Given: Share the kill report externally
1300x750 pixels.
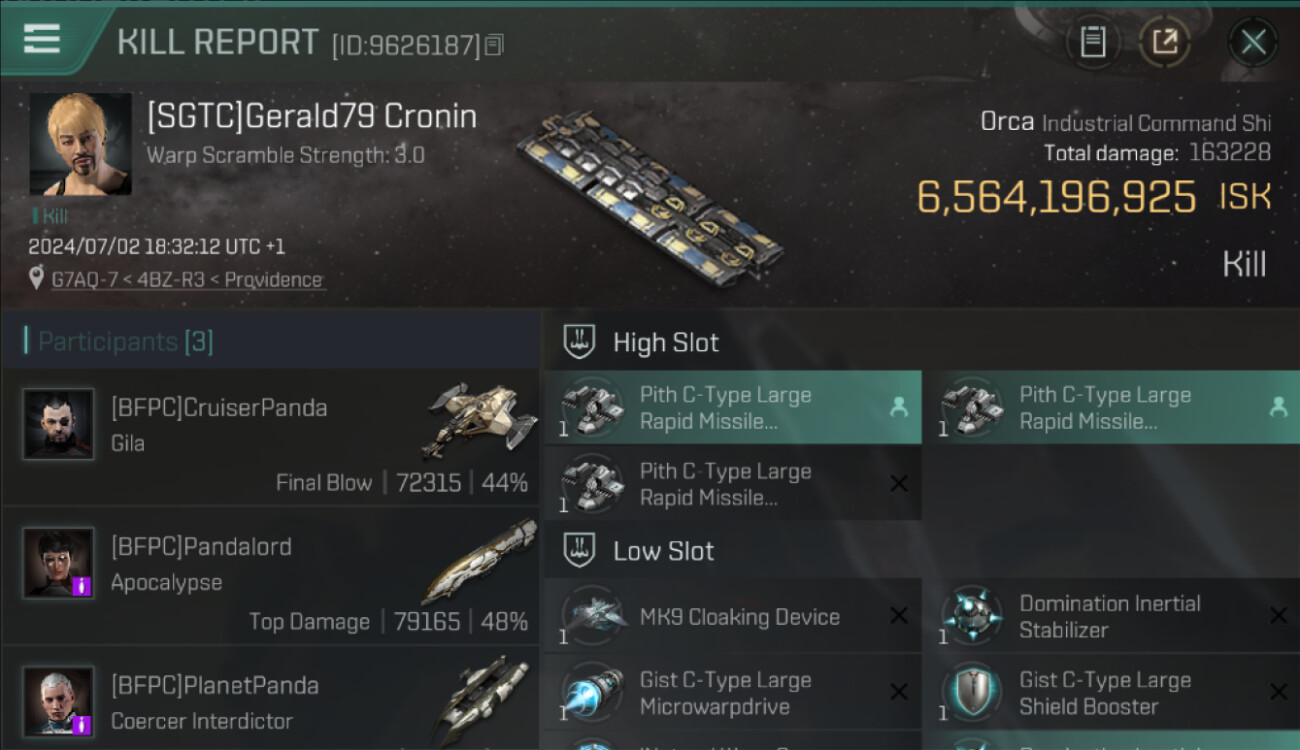Looking at the screenshot, I should click(1165, 42).
